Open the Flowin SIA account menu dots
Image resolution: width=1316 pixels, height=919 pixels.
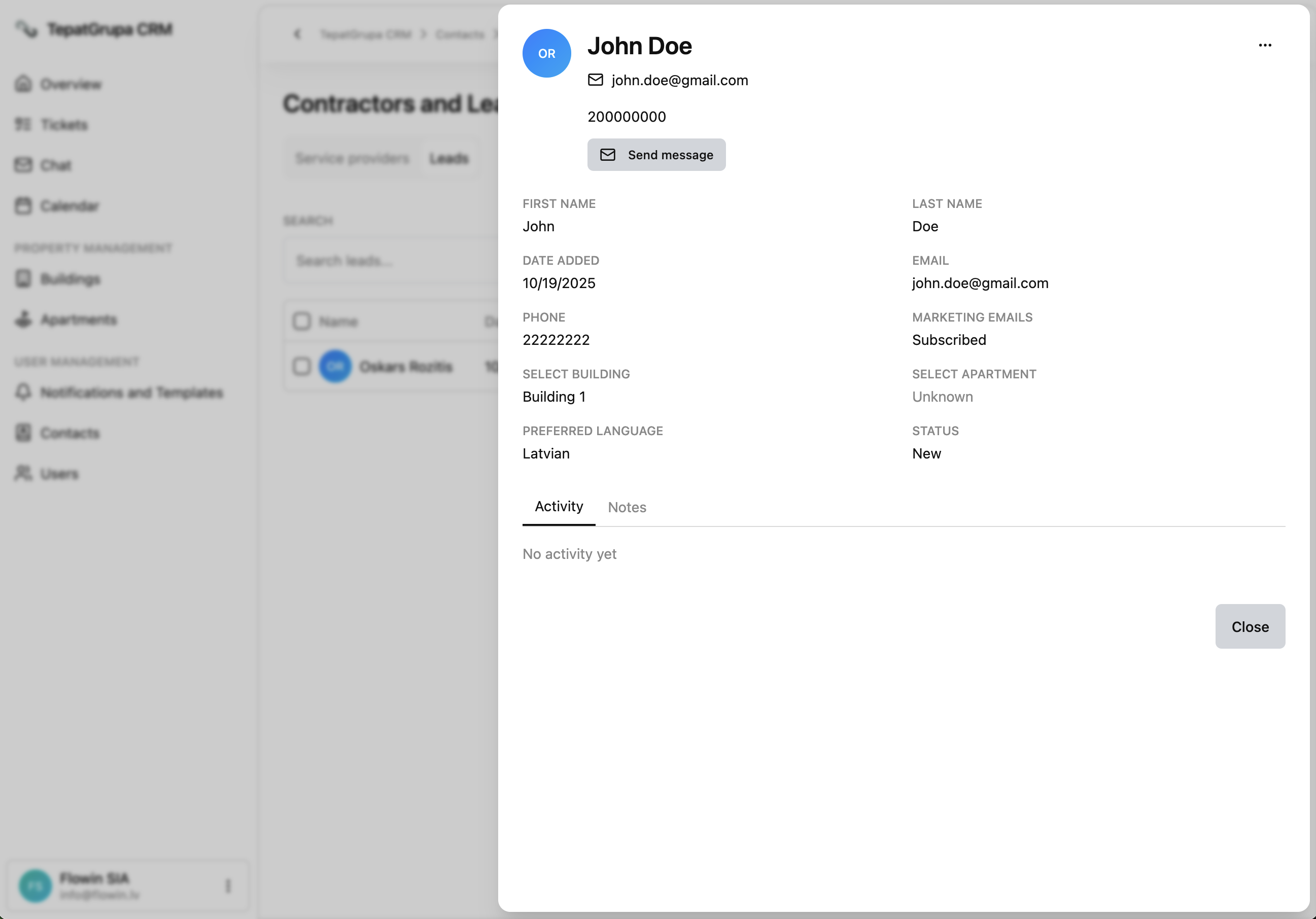click(228, 886)
